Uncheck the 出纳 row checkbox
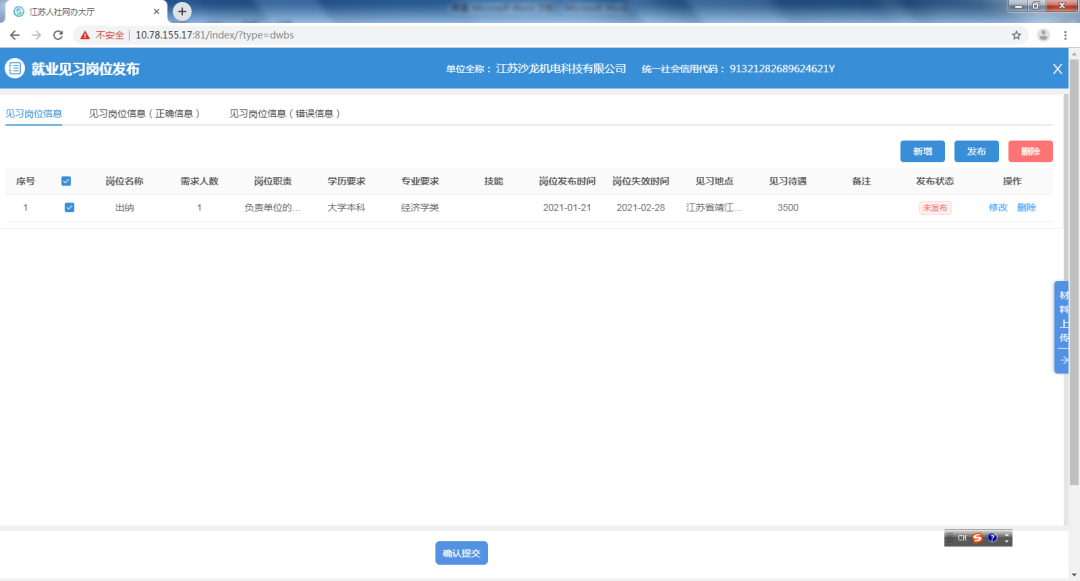Screen dimensions: 1080x581 [x=69, y=208]
